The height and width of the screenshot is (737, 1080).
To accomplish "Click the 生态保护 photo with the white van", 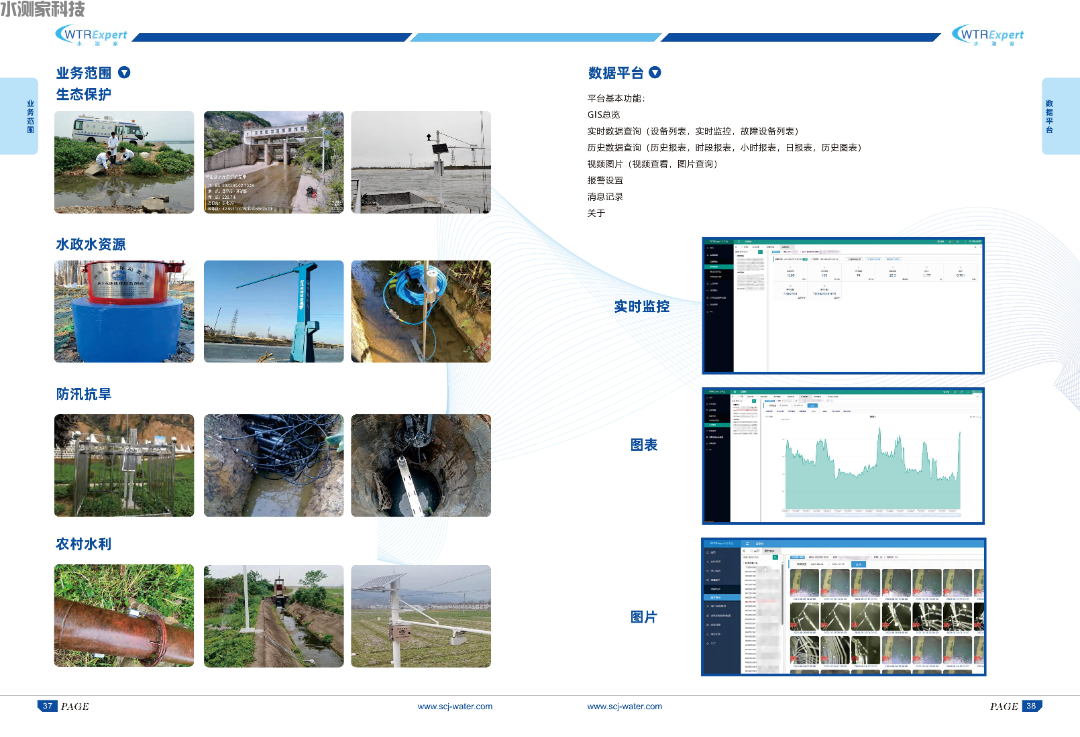I will pos(124,162).
